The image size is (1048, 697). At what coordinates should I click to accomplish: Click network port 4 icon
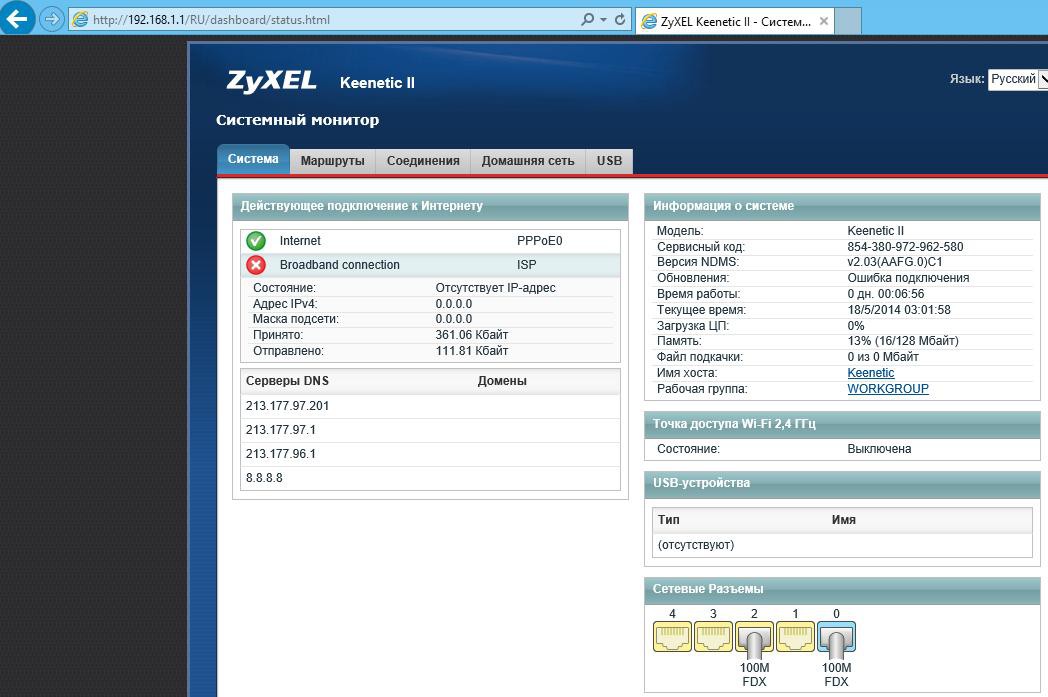tap(672, 637)
